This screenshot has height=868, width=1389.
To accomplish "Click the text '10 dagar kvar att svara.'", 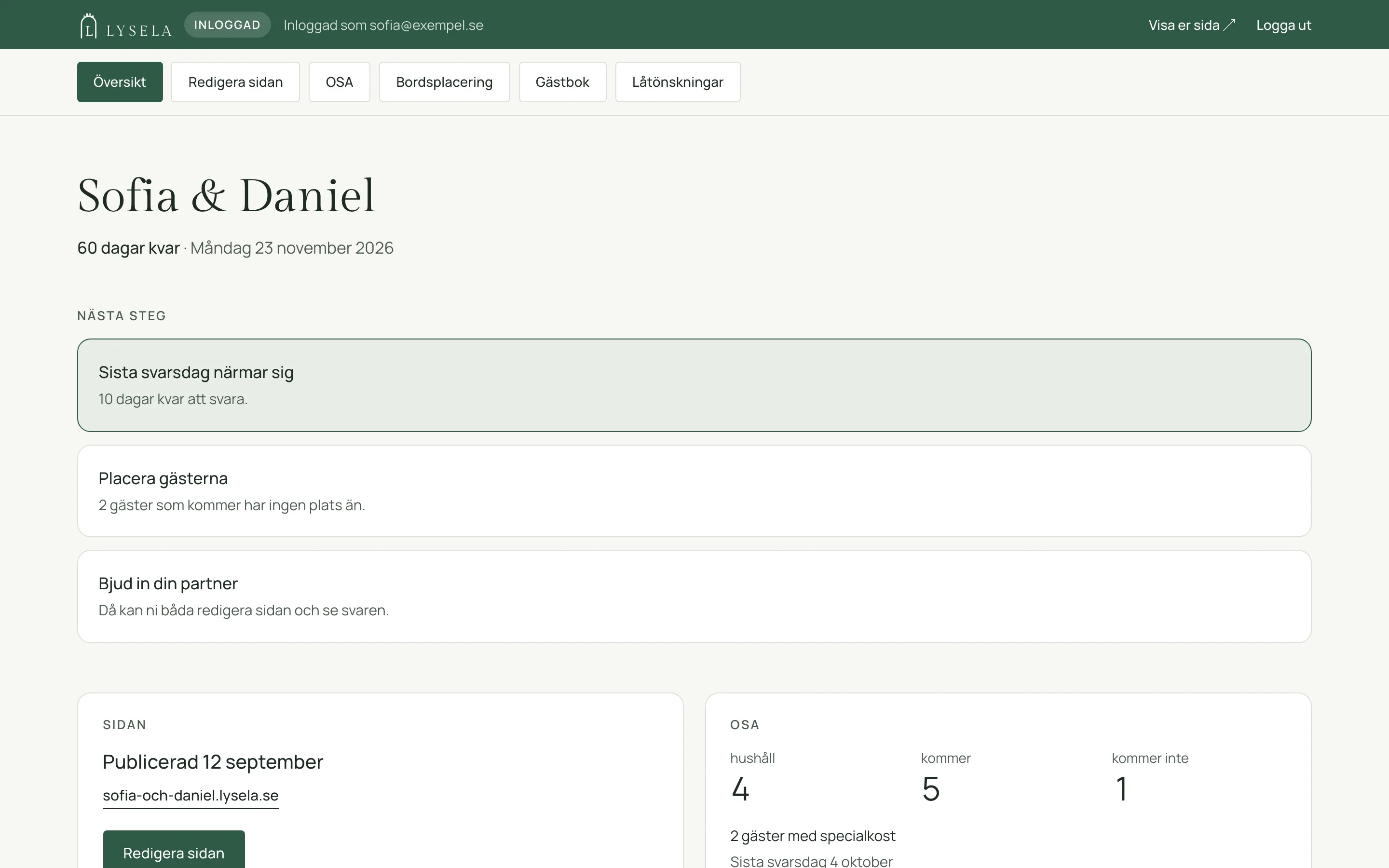I will tap(173, 399).
